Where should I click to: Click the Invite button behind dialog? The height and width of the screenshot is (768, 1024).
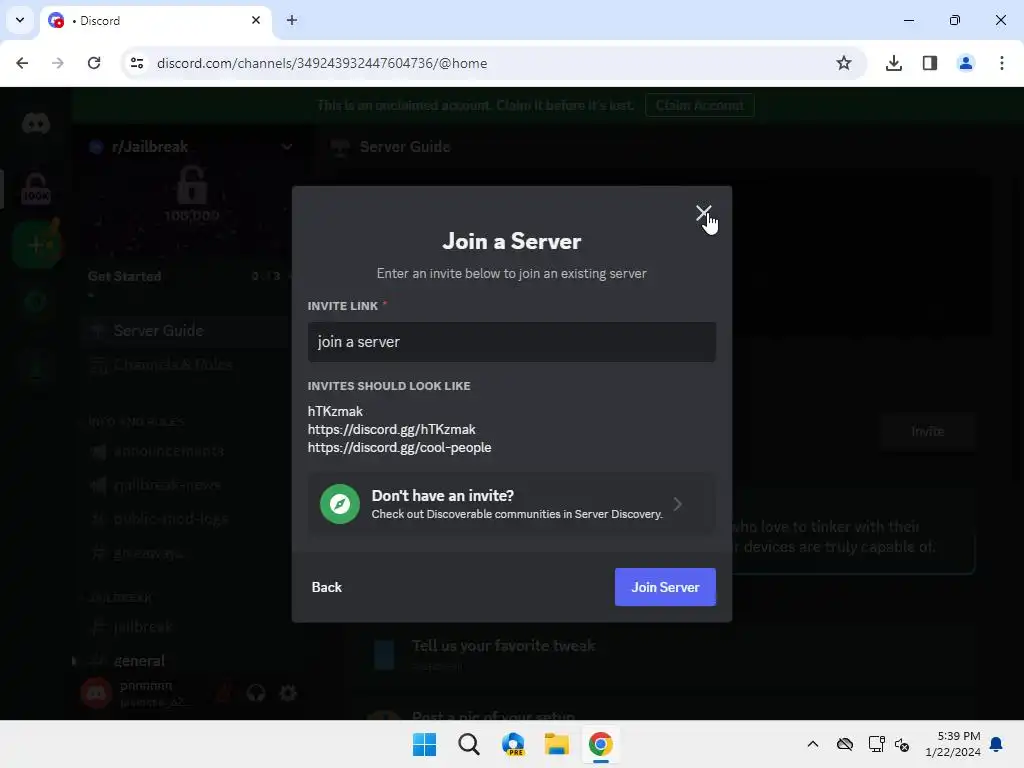(927, 432)
